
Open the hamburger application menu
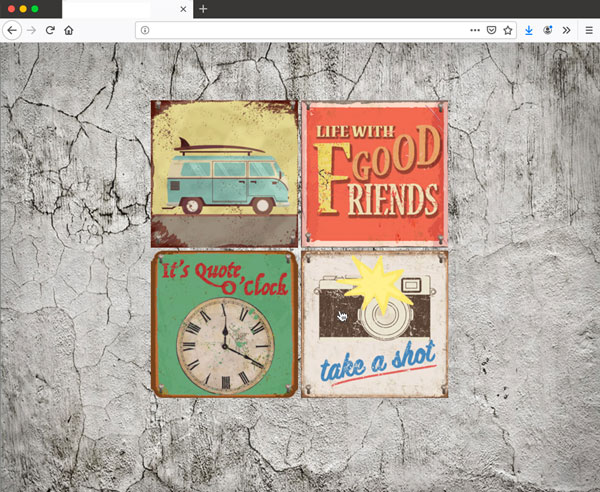[589, 30]
